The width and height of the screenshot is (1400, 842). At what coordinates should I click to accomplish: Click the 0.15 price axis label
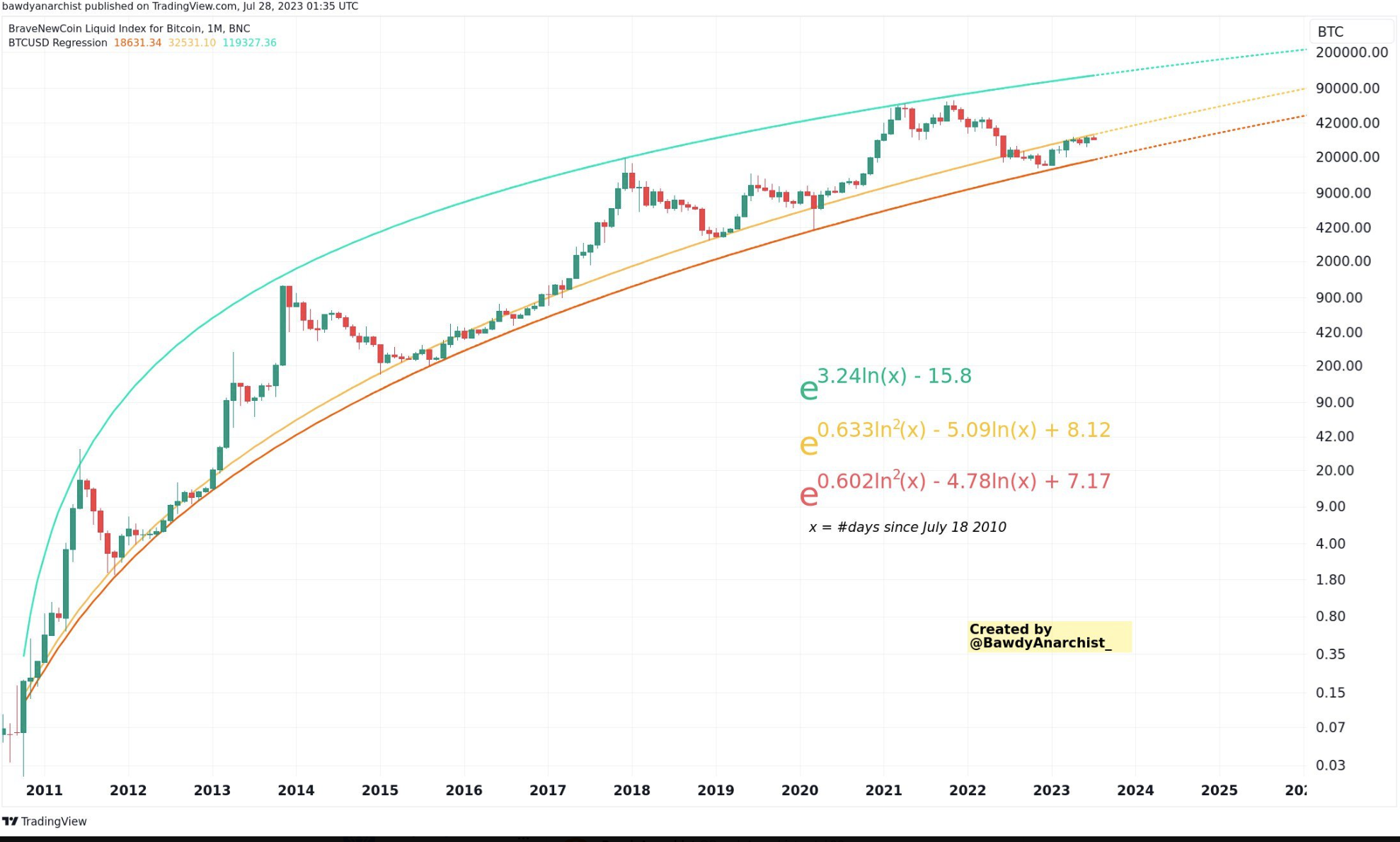[x=1330, y=693]
